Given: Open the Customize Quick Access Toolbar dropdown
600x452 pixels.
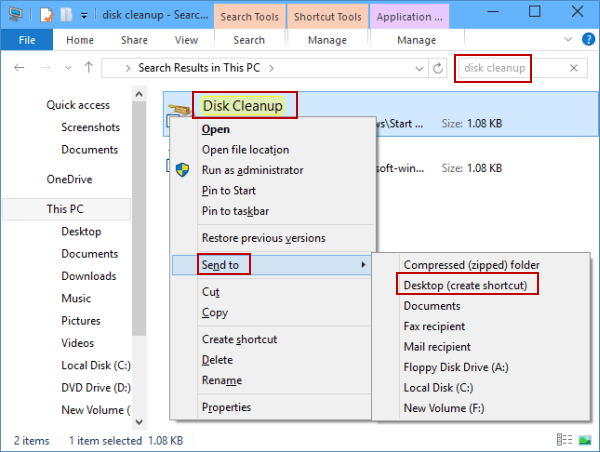Looking at the screenshot, I should point(84,16).
